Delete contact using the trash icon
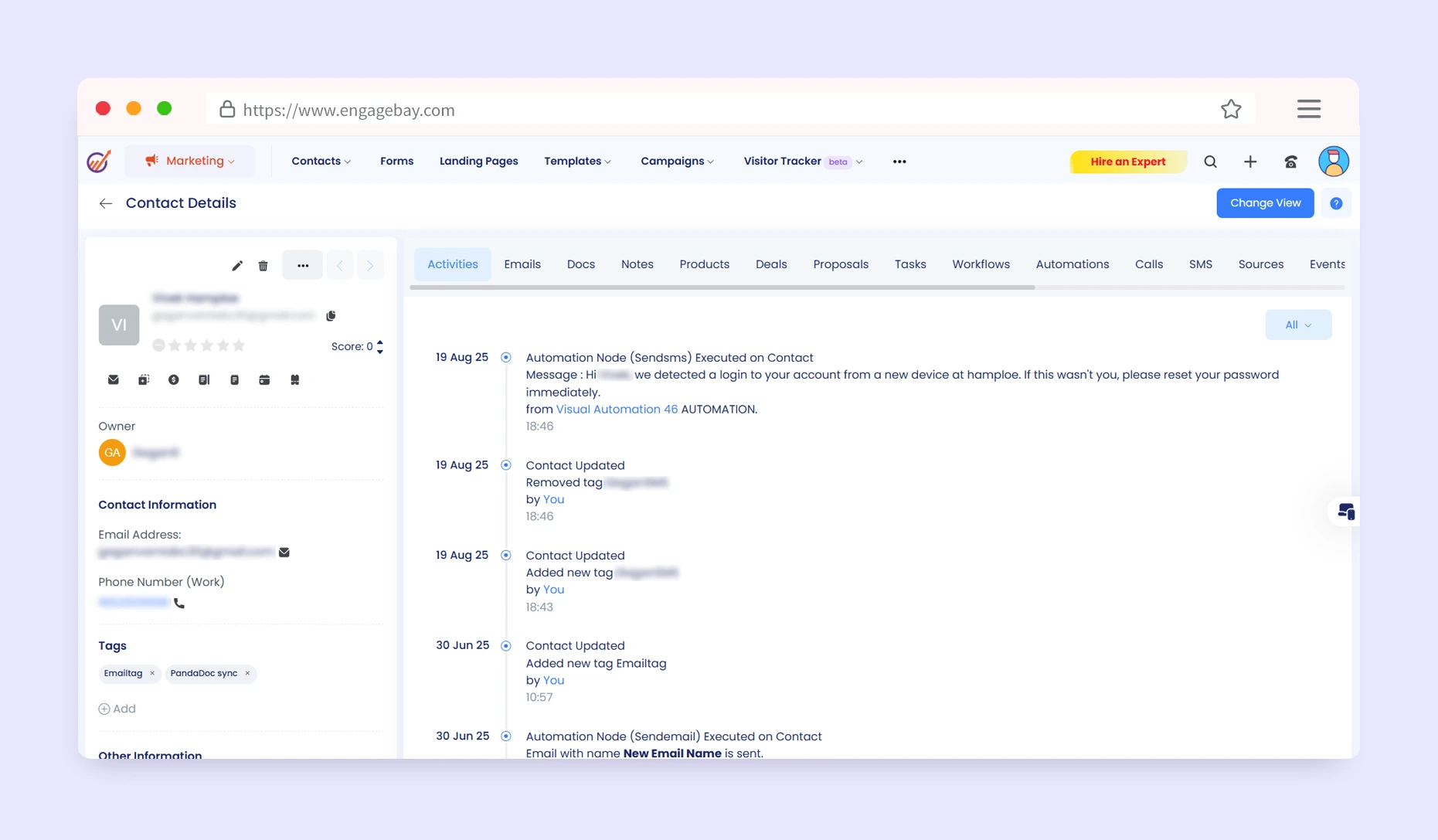Image resolution: width=1438 pixels, height=840 pixels. [x=263, y=266]
